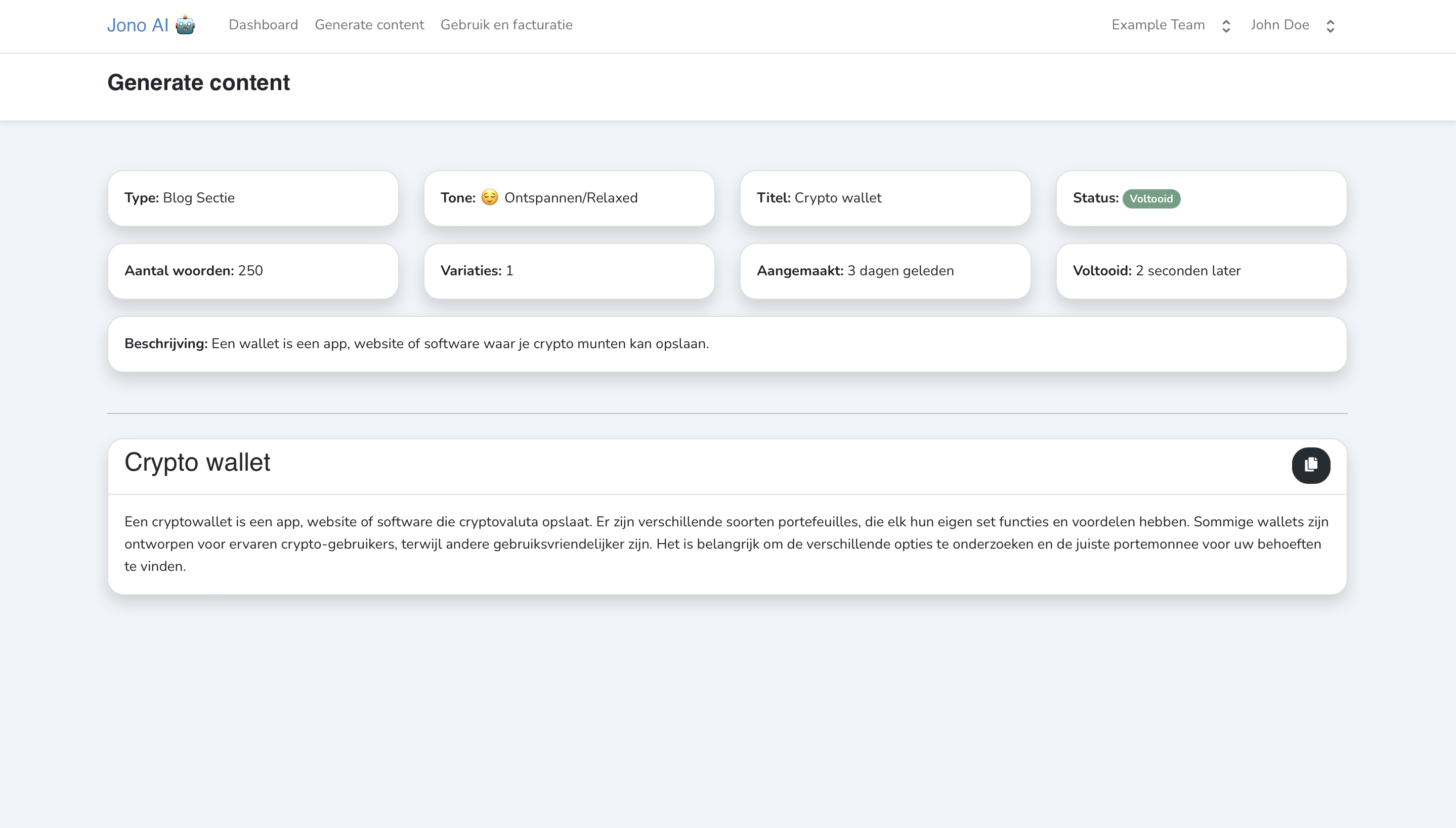
Task: Click the Gebruik en facturatie menu item
Action: (506, 25)
